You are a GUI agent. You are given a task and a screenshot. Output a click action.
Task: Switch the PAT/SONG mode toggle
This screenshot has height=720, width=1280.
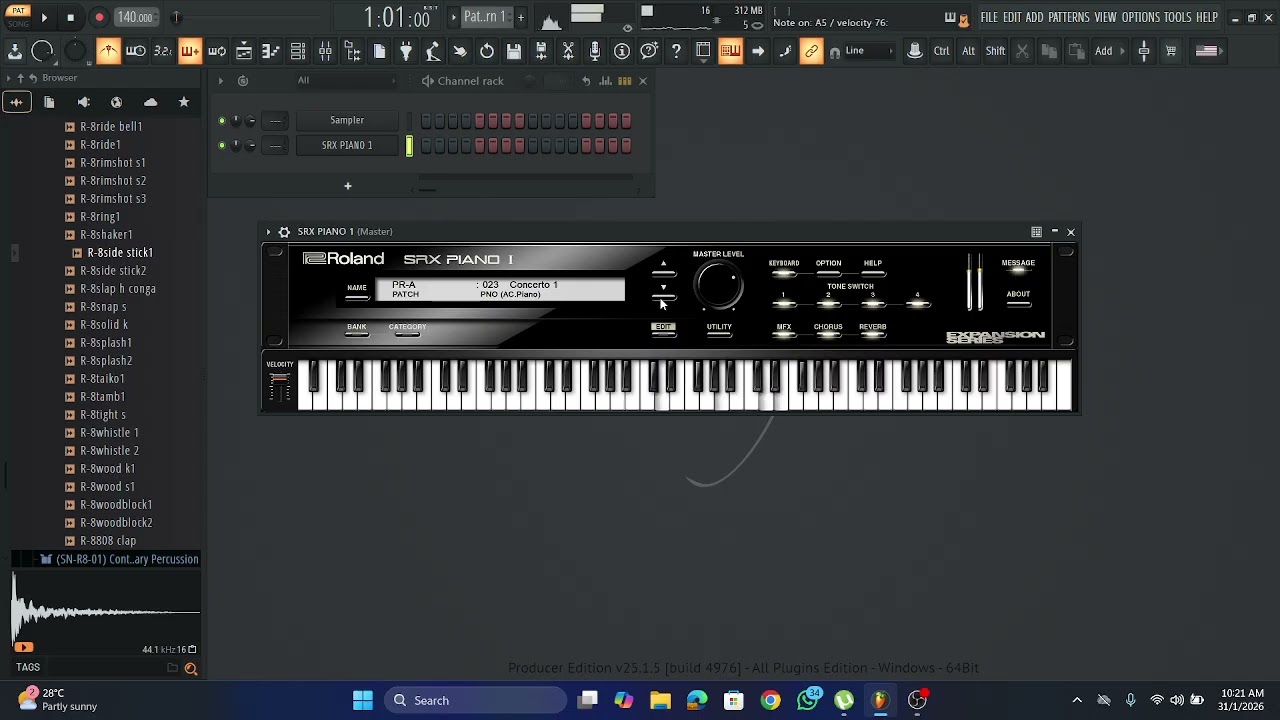[x=18, y=16]
